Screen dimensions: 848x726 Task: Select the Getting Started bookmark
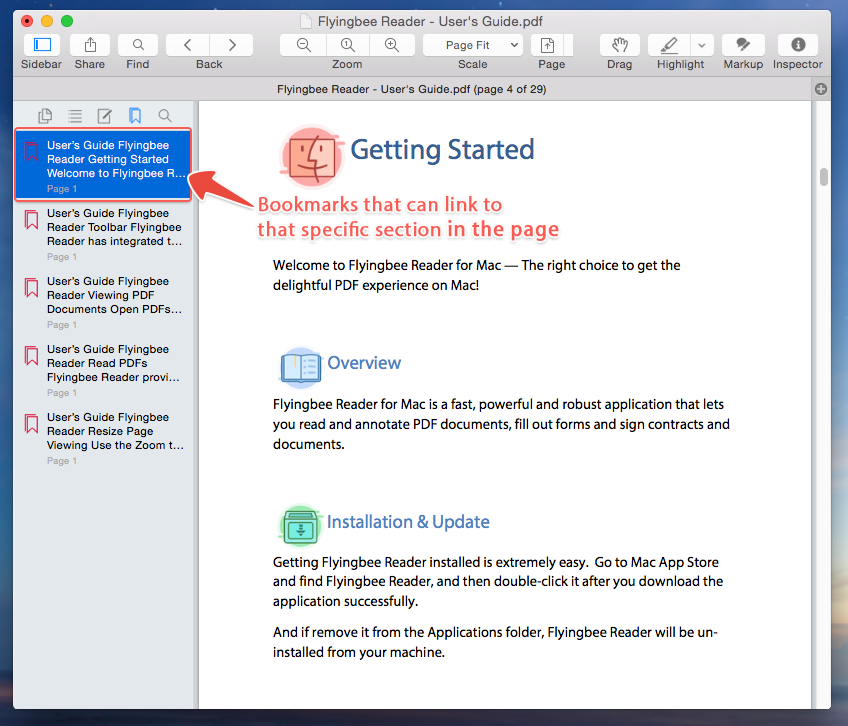click(x=103, y=164)
